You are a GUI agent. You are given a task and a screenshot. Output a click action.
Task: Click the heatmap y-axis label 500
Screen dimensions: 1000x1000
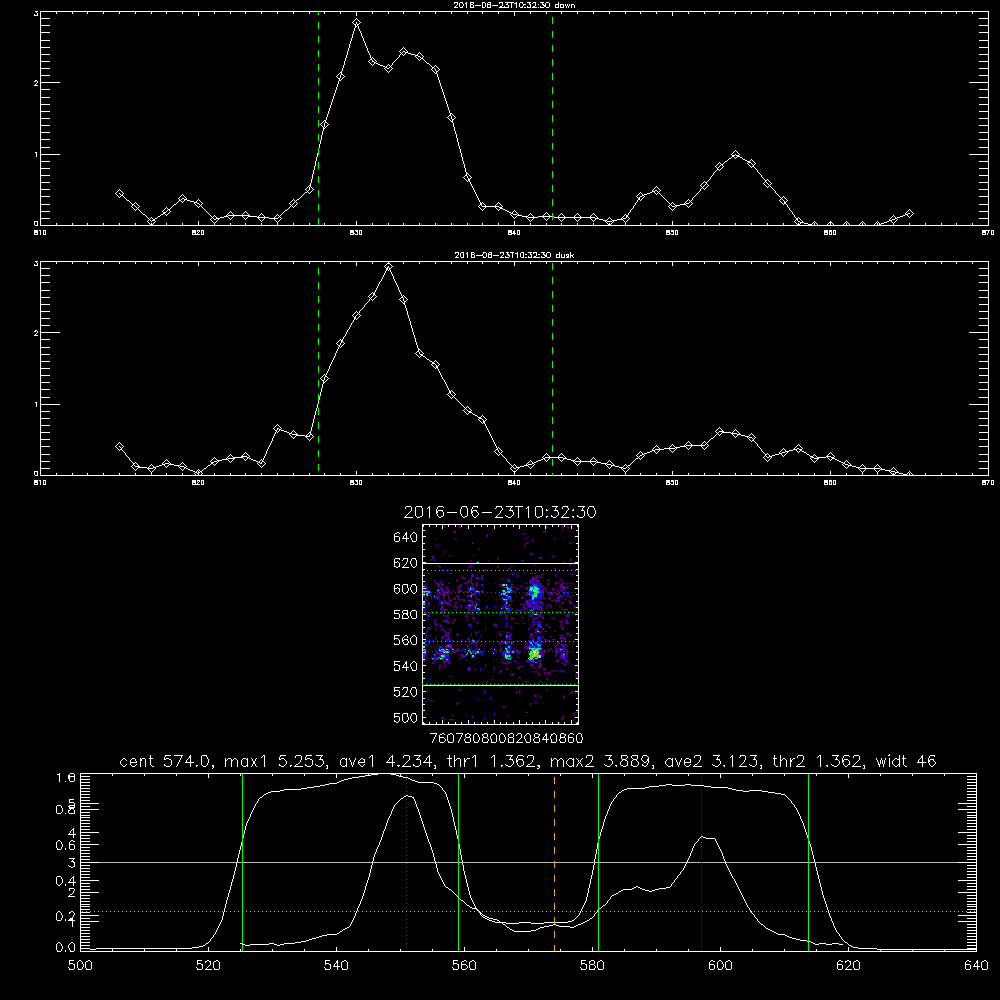[406, 717]
